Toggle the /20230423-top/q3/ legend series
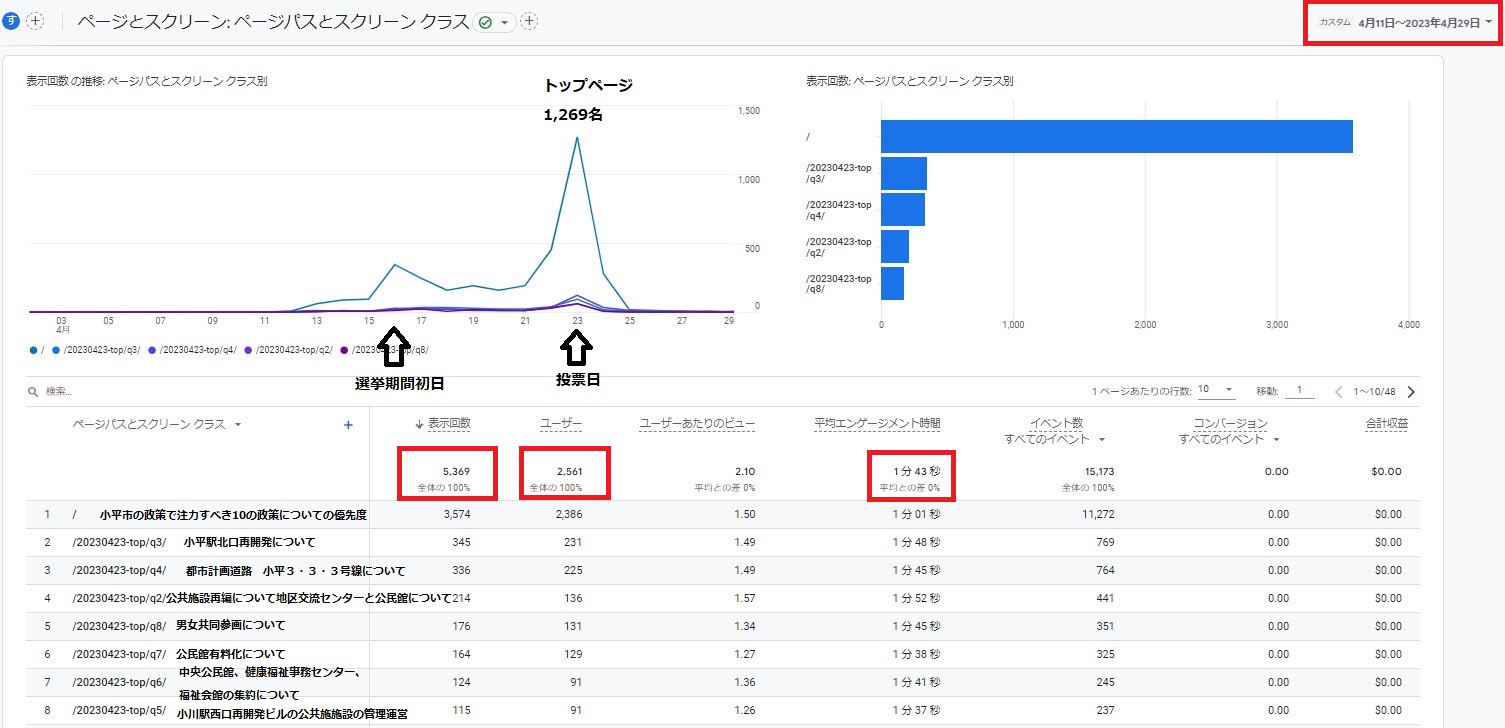 97,350
